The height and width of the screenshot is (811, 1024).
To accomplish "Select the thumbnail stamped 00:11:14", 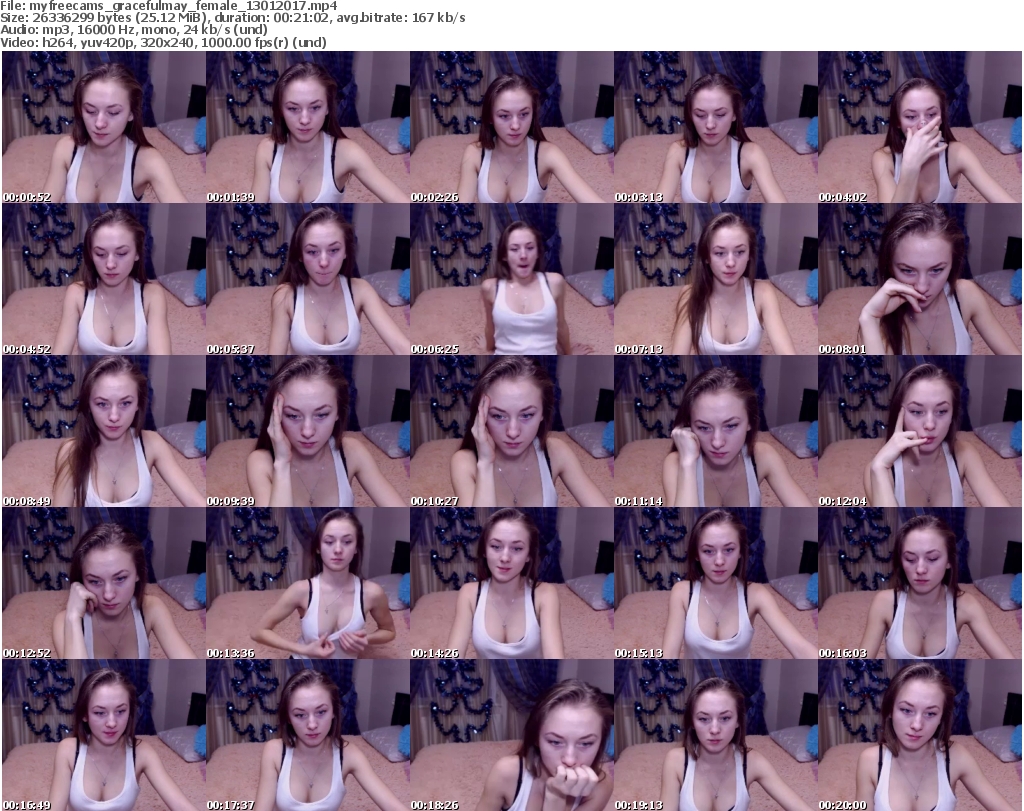I will click(716, 431).
